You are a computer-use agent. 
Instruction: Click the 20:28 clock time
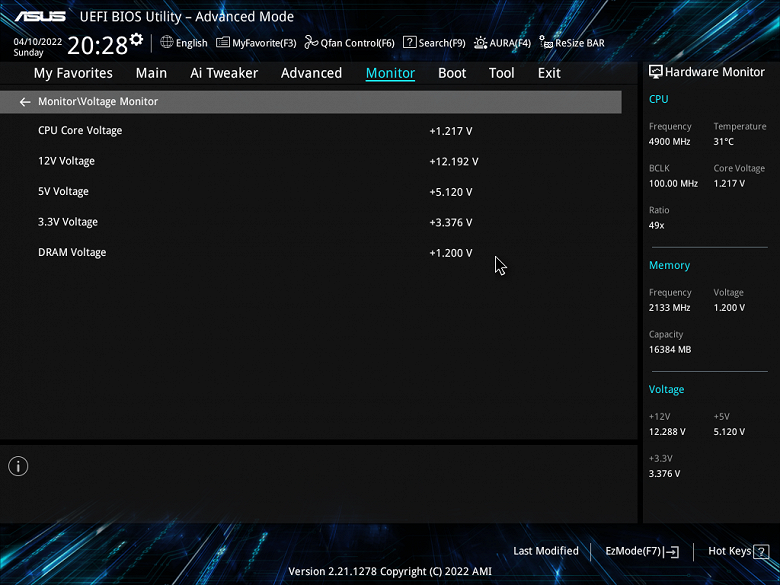click(x=98, y=46)
